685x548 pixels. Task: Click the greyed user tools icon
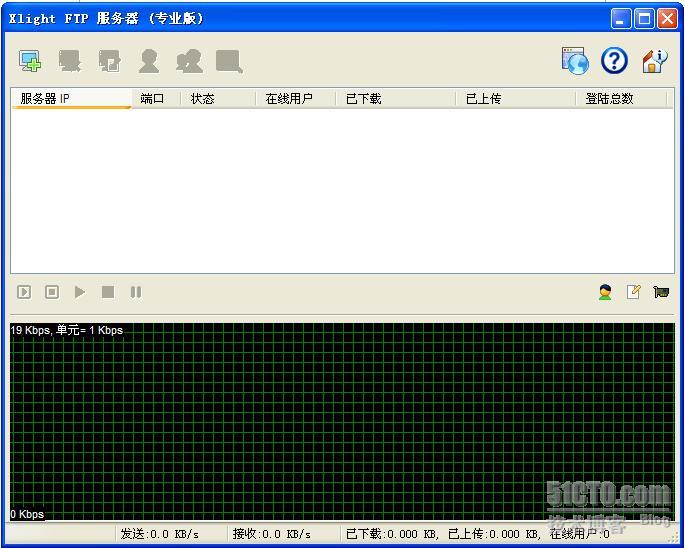coord(189,61)
